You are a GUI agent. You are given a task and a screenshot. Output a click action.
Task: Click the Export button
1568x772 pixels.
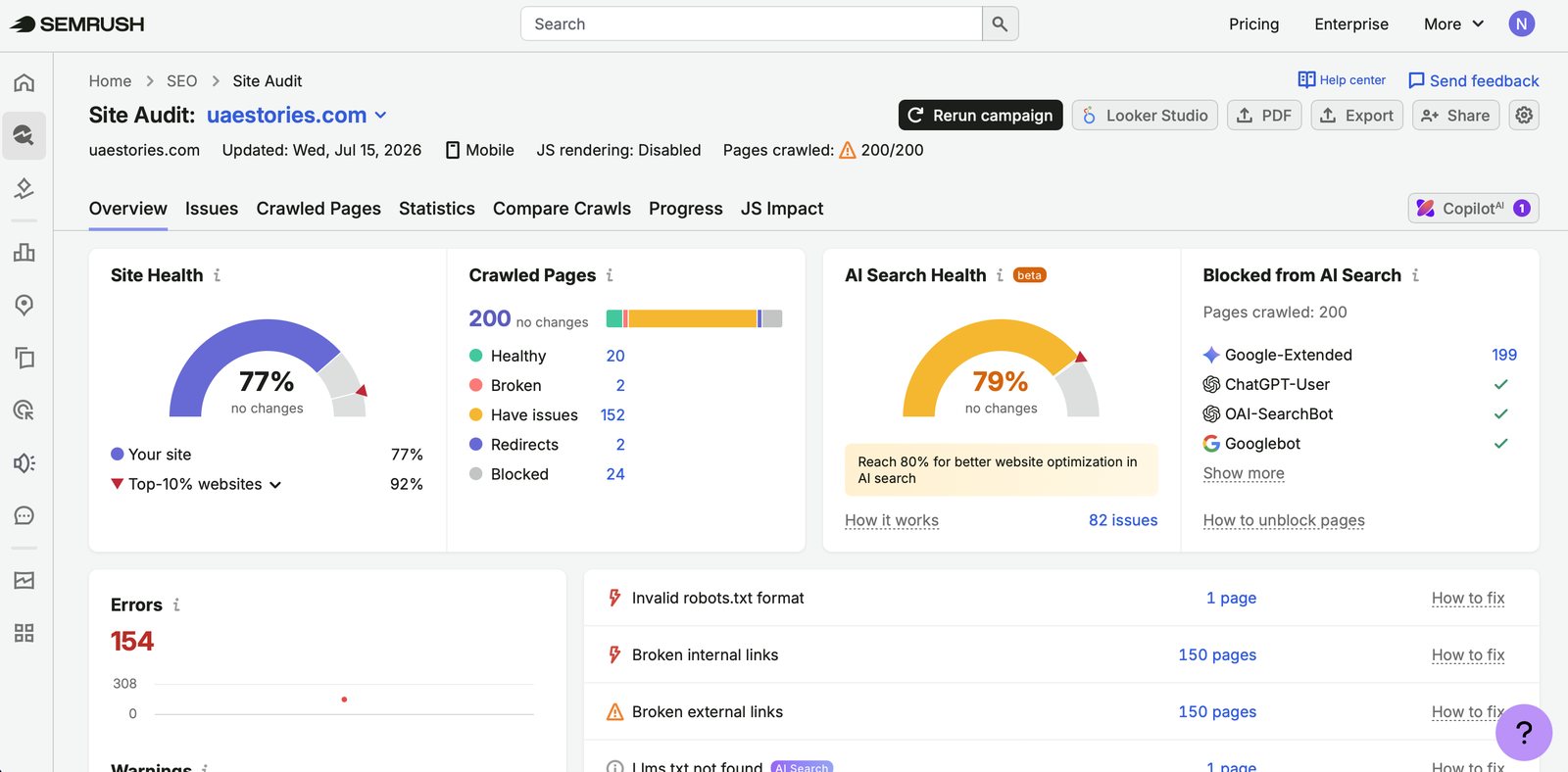point(1356,116)
